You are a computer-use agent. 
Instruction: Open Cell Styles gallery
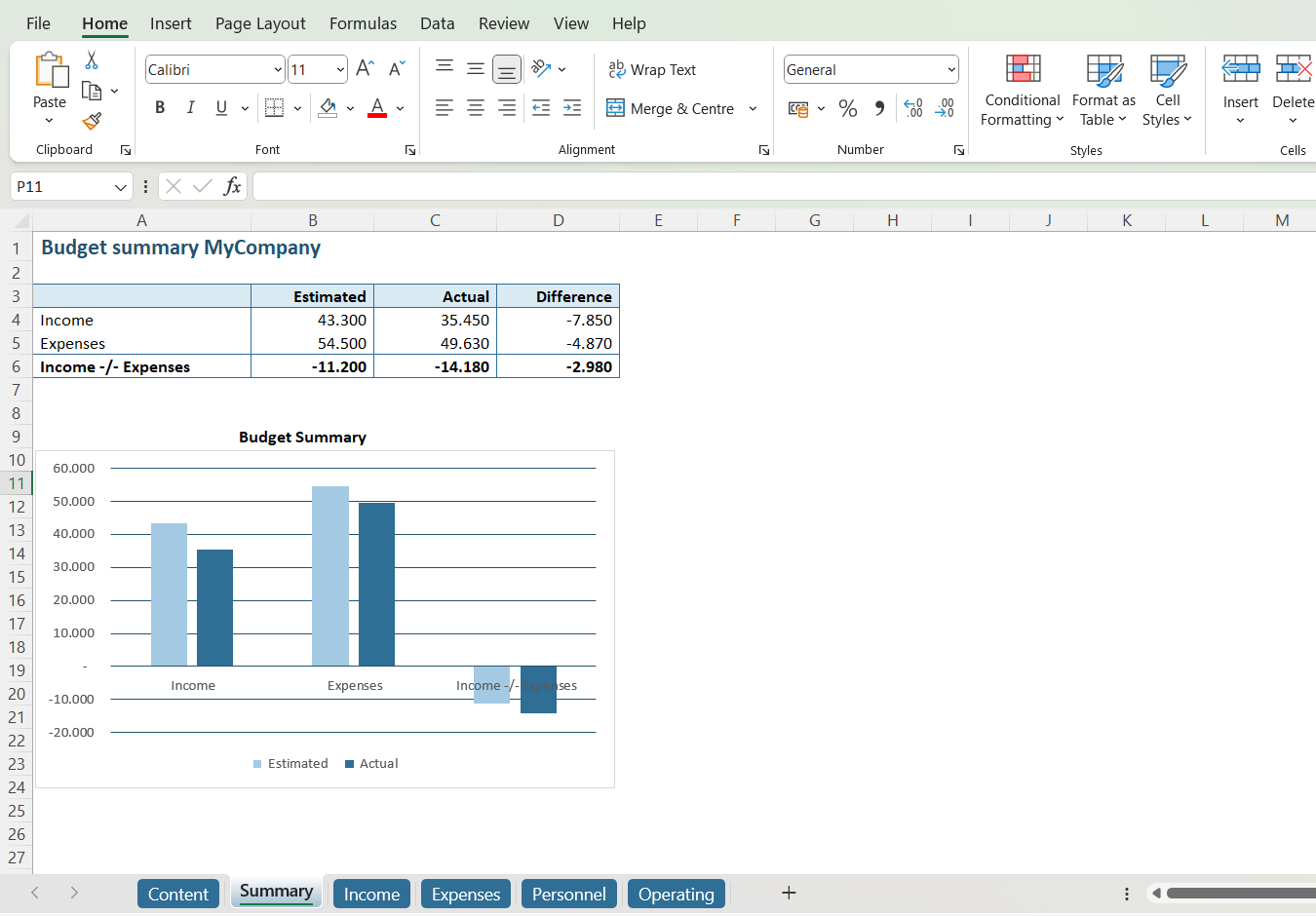click(x=1168, y=92)
